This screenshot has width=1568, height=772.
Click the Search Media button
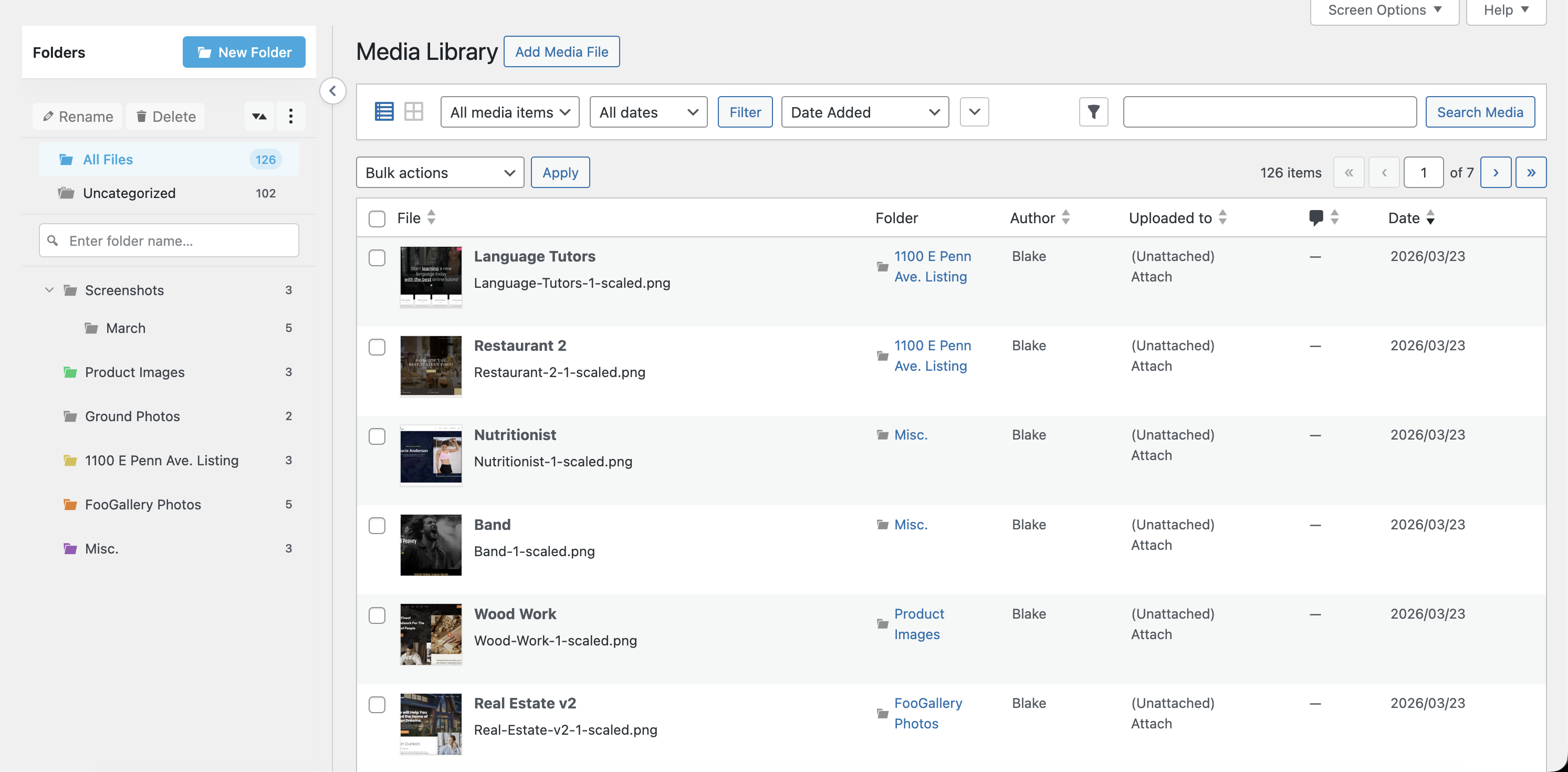pyautogui.click(x=1480, y=111)
